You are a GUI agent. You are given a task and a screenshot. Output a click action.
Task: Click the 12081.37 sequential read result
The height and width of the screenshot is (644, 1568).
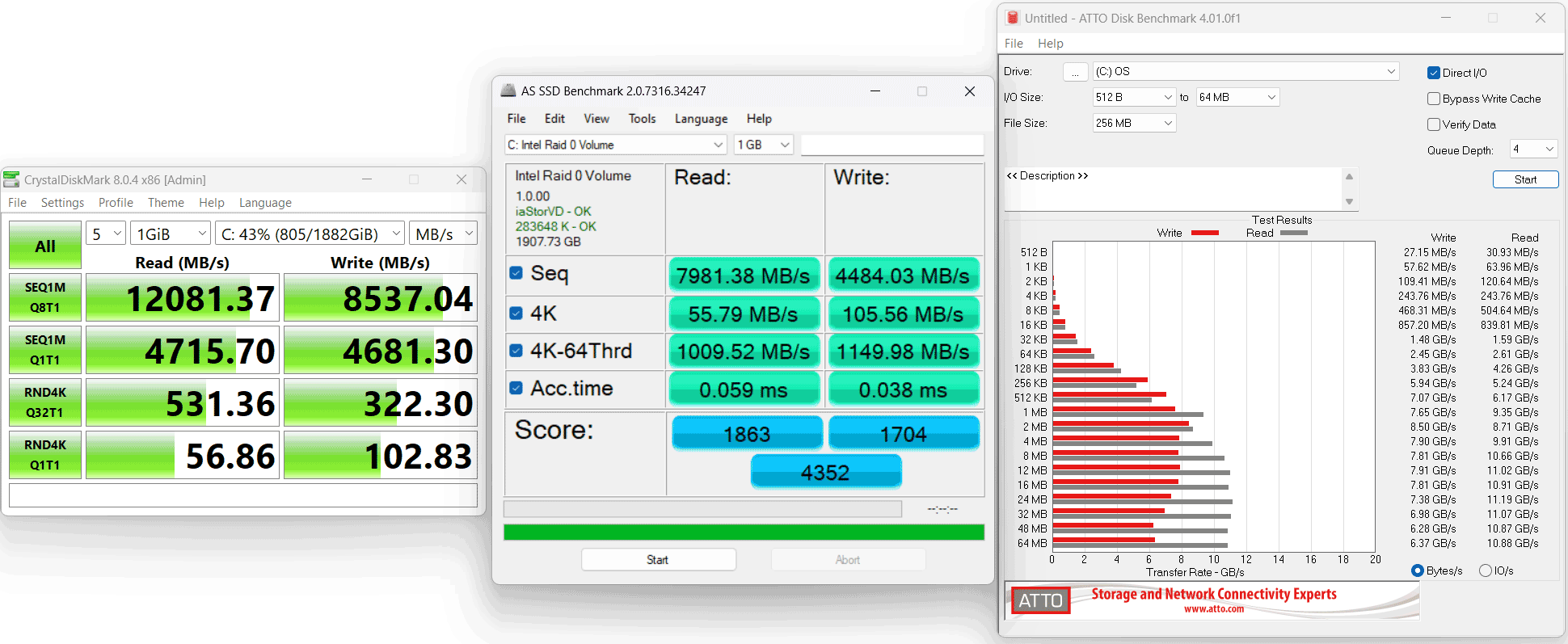(x=183, y=297)
